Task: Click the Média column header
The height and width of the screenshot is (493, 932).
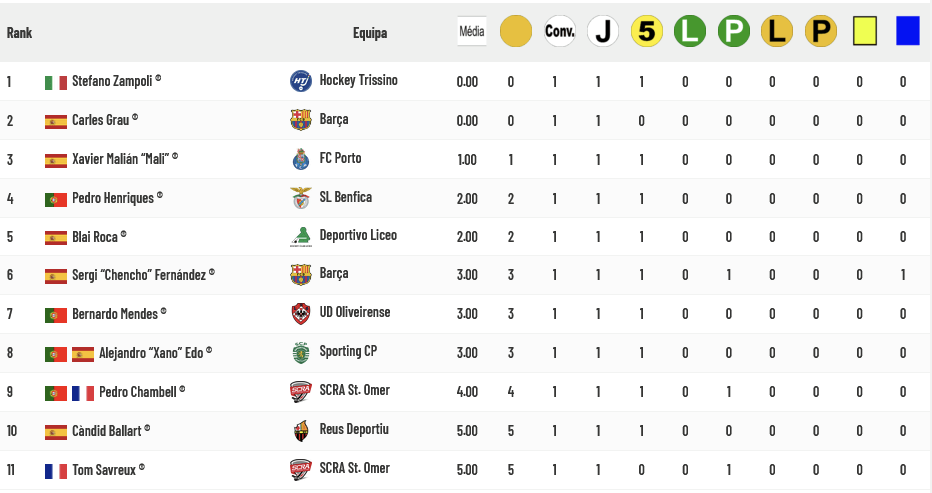Action: (x=471, y=31)
